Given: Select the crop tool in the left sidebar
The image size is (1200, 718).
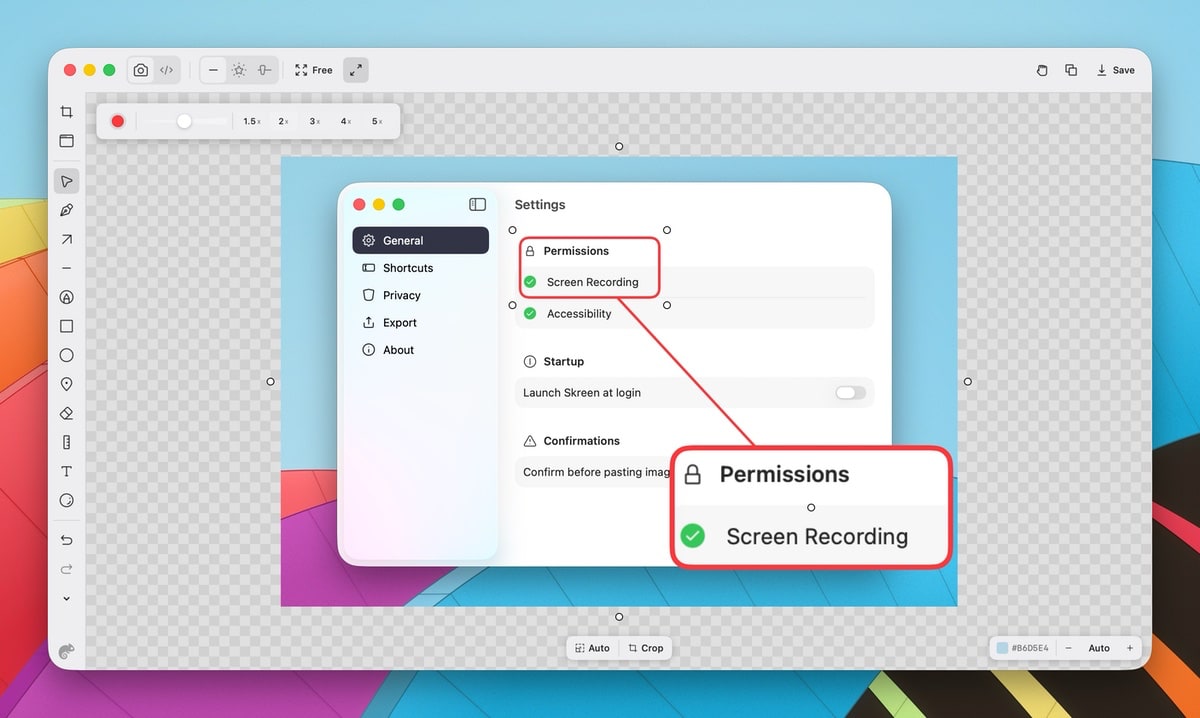Looking at the screenshot, I should (66, 112).
